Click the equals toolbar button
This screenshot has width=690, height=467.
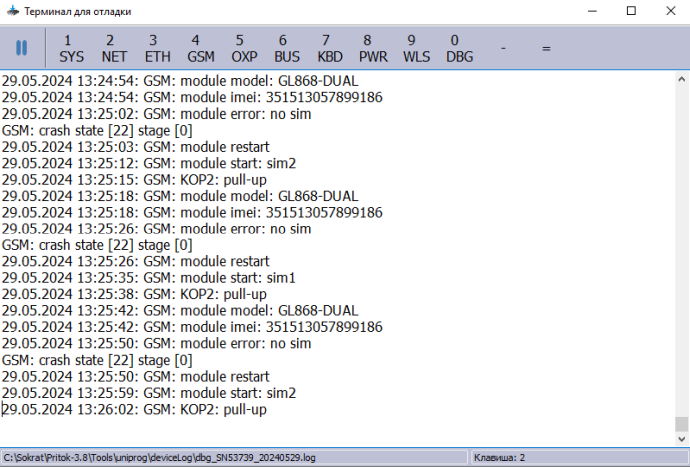pyautogui.click(x=546, y=48)
